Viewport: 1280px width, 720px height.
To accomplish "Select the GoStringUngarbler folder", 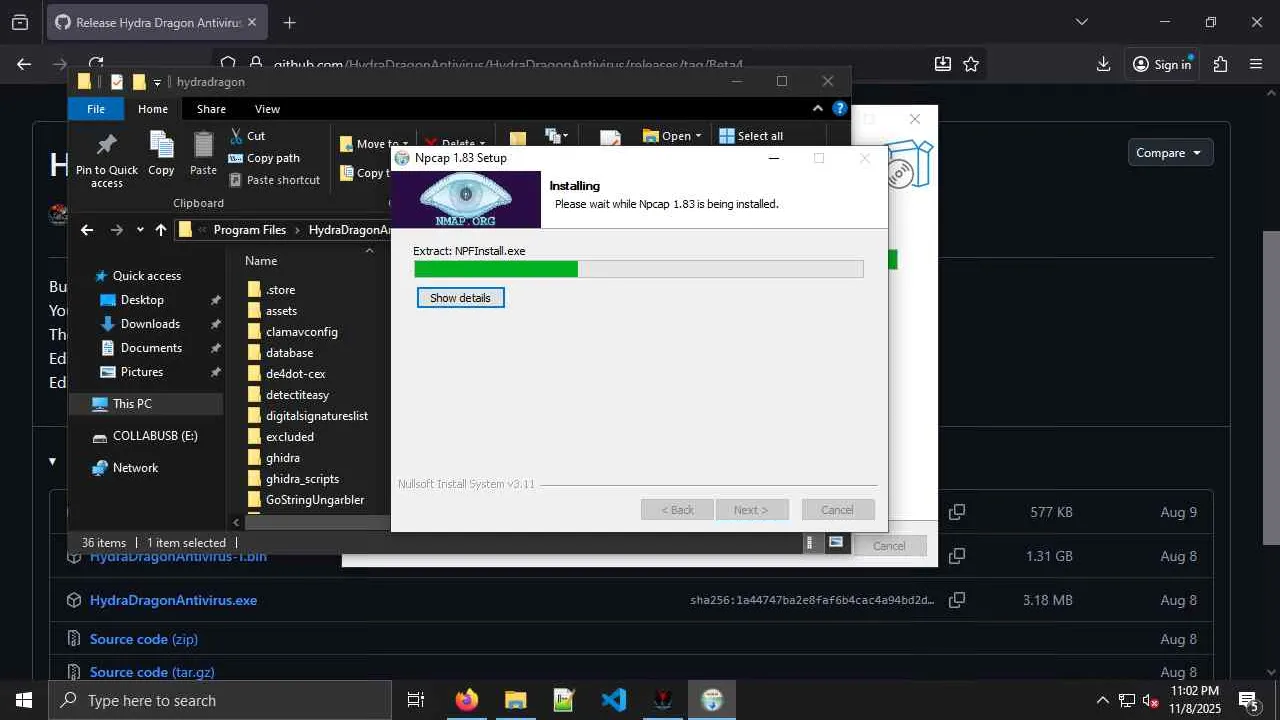I will coord(315,500).
